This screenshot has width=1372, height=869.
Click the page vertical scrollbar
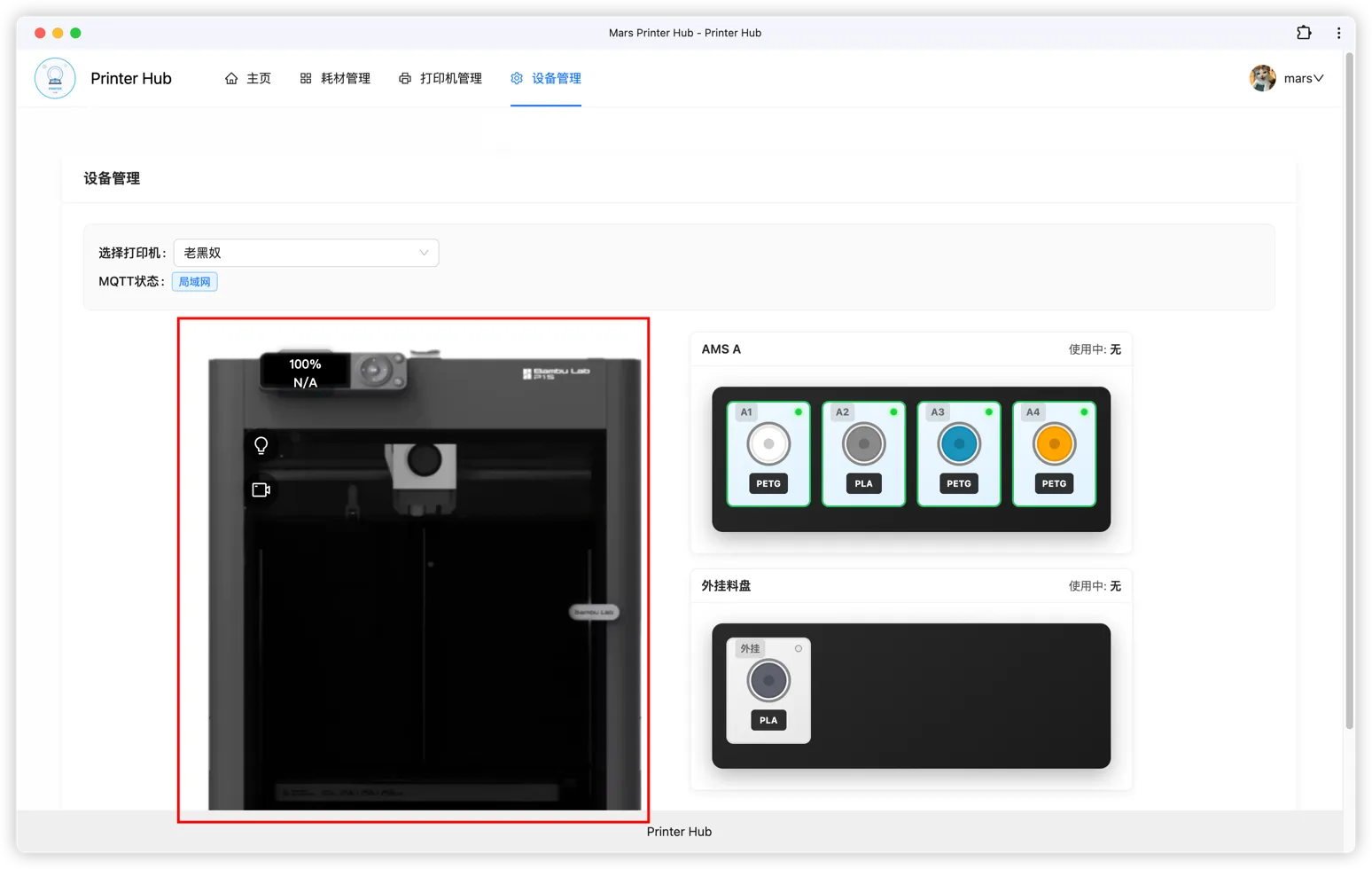tap(1350, 390)
